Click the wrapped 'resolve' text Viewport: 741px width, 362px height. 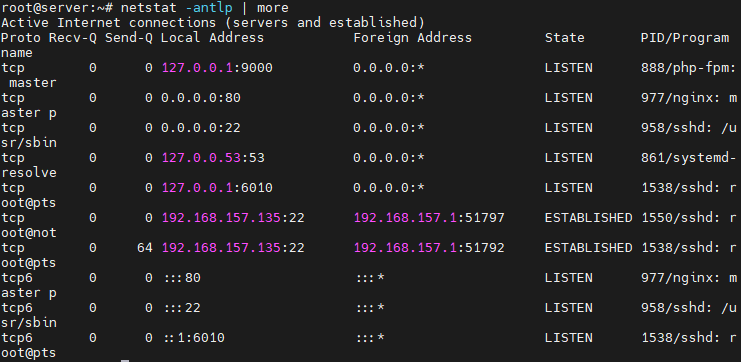[29, 173]
